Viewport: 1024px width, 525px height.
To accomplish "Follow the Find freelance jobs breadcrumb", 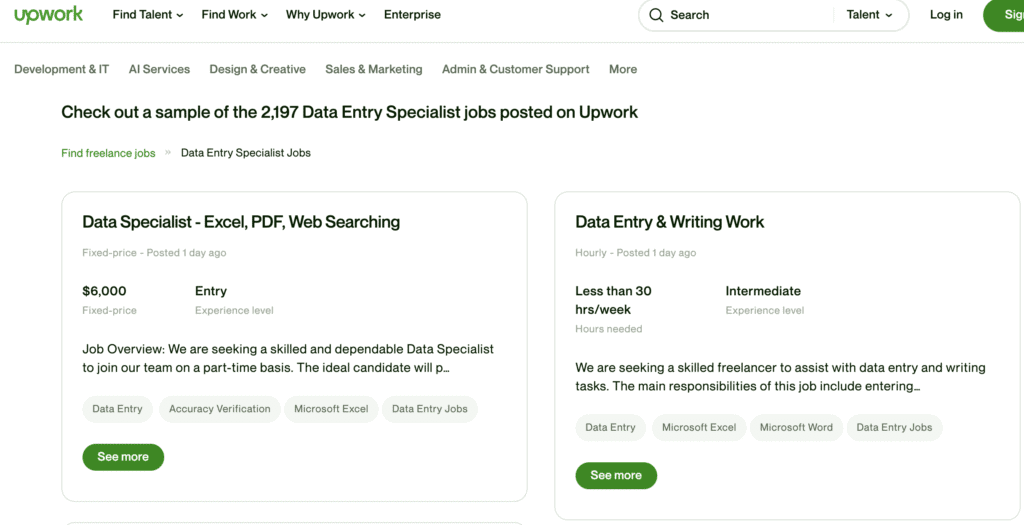I will tap(108, 153).
